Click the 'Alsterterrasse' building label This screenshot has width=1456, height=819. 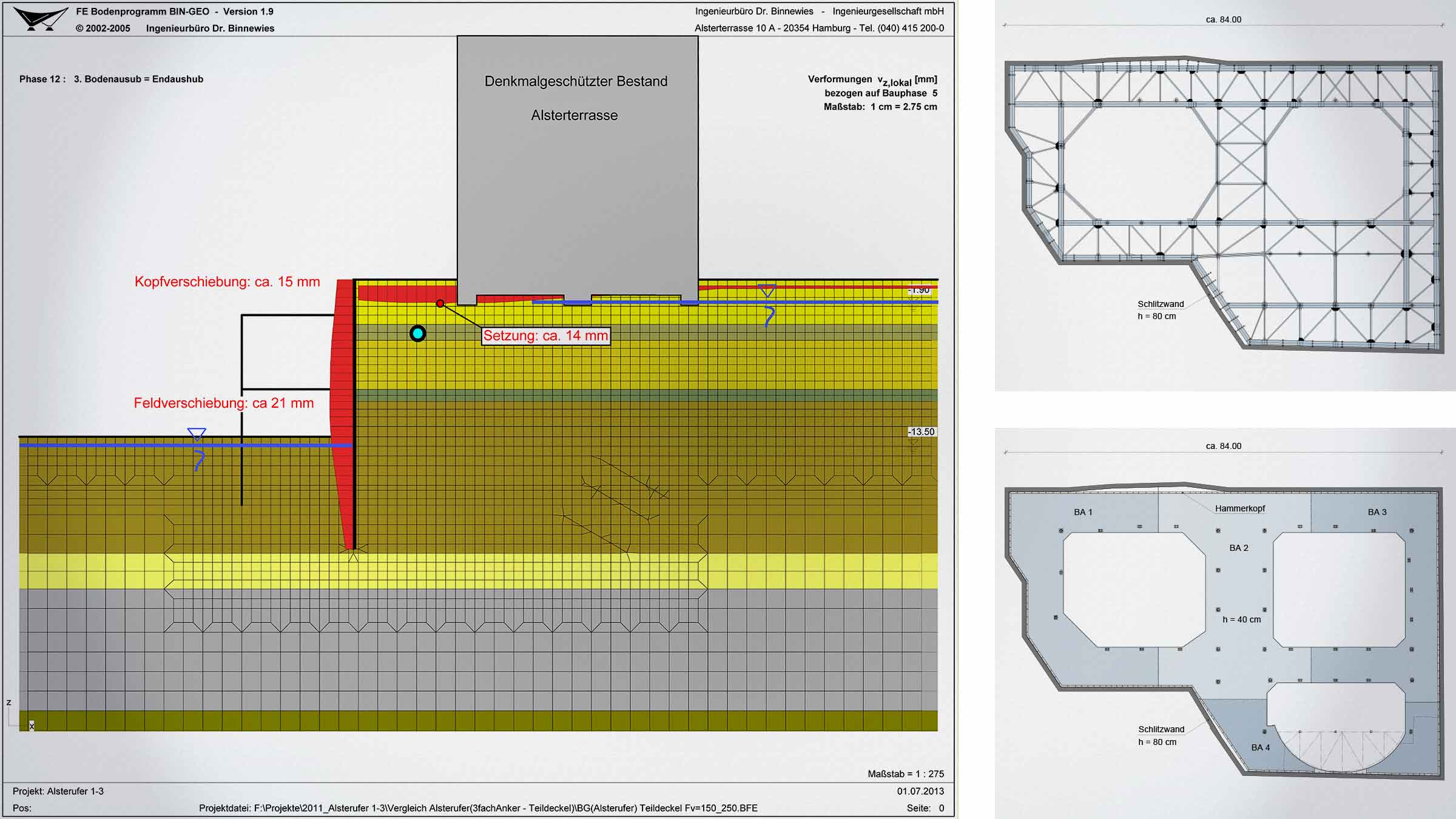pos(575,115)
